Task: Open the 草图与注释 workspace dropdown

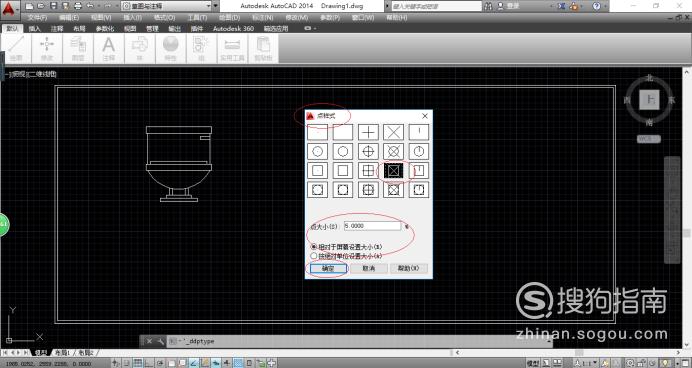Action: click(166, 6)
